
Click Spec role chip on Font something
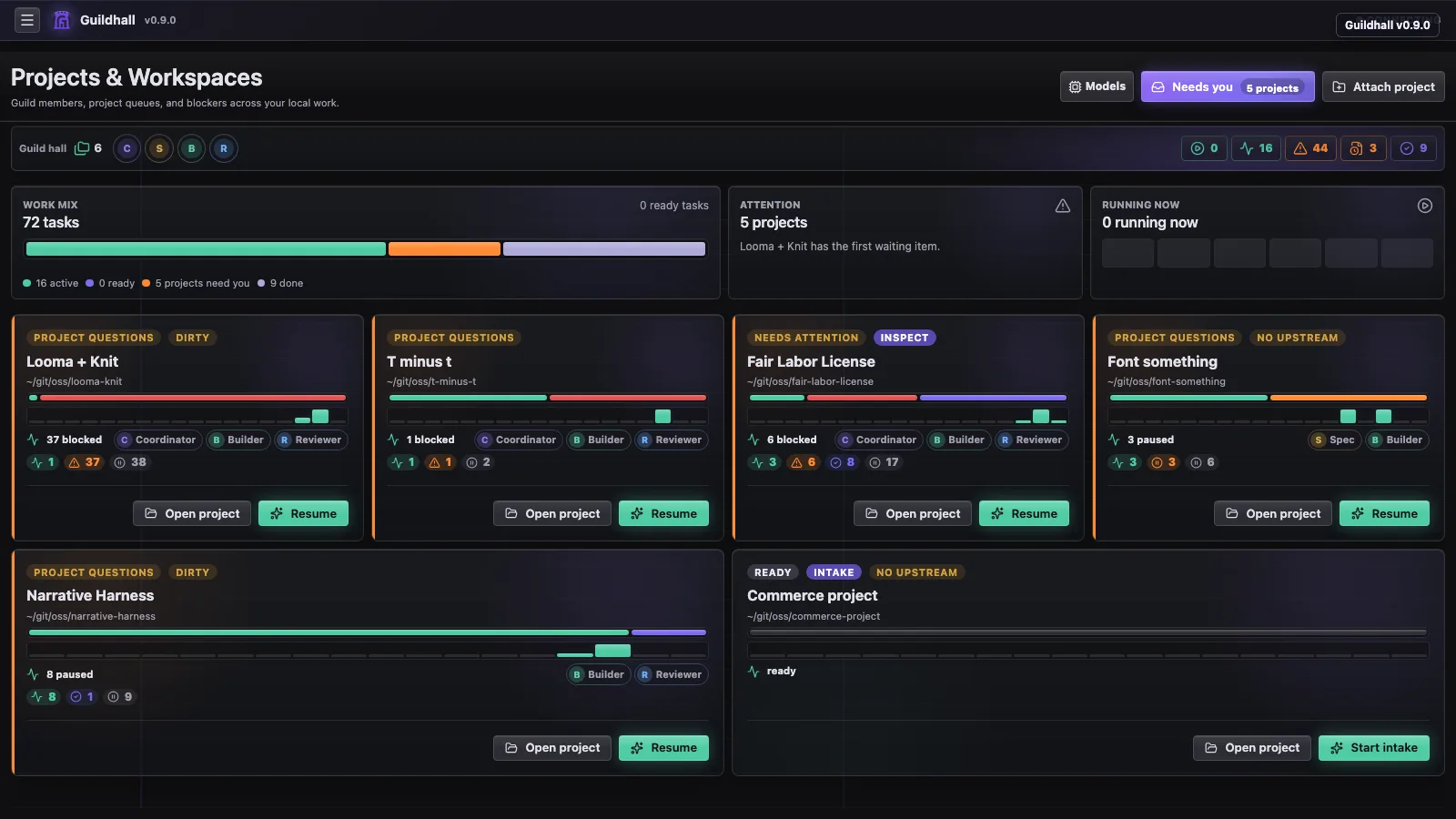coord(1334,440)
